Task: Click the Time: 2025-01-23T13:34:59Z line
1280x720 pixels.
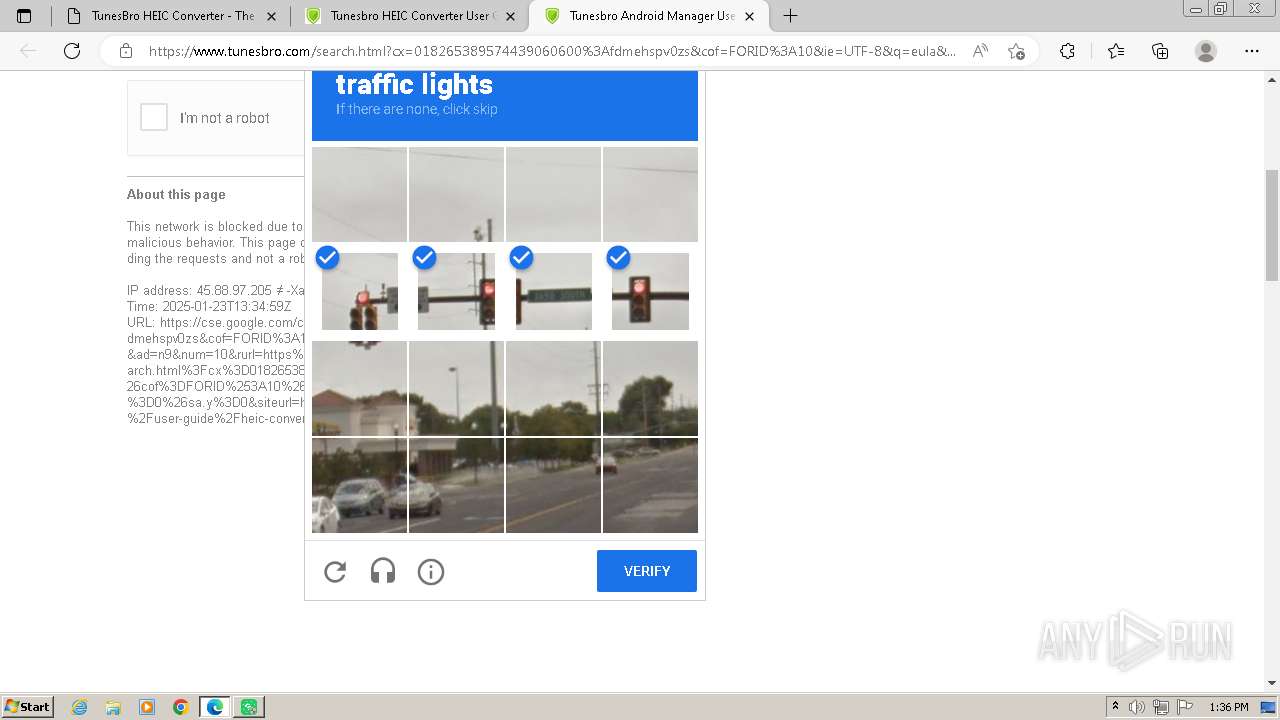Action: click(209, 306)
